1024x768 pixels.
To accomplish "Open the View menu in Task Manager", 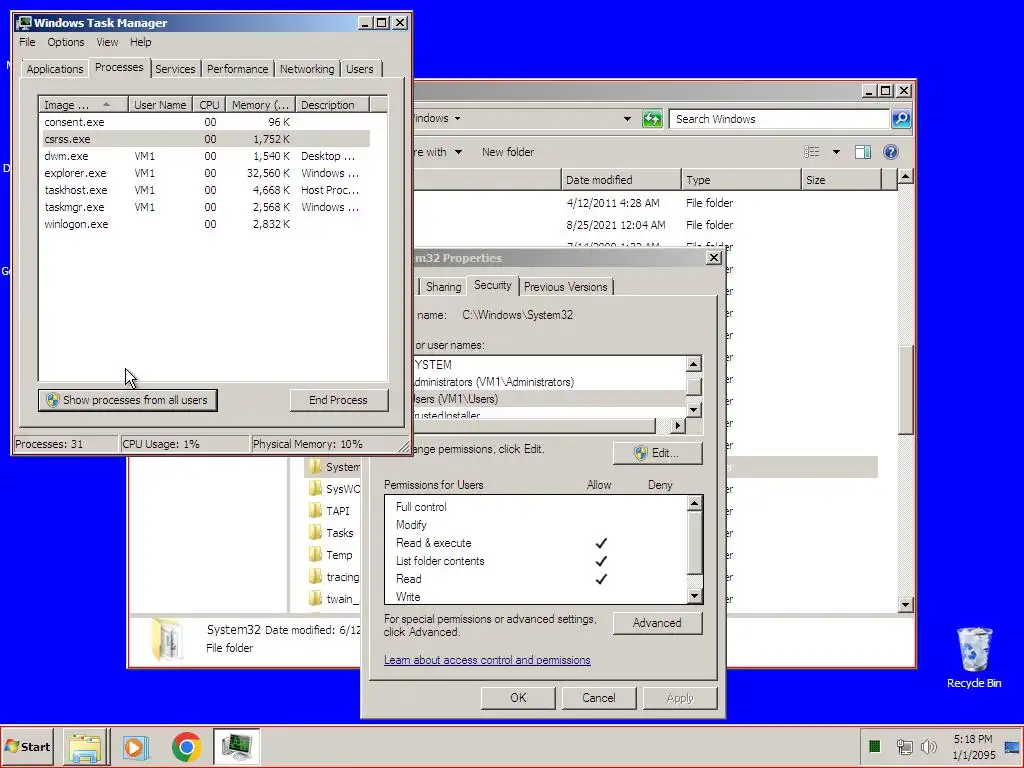I will [x=107, y=42].
